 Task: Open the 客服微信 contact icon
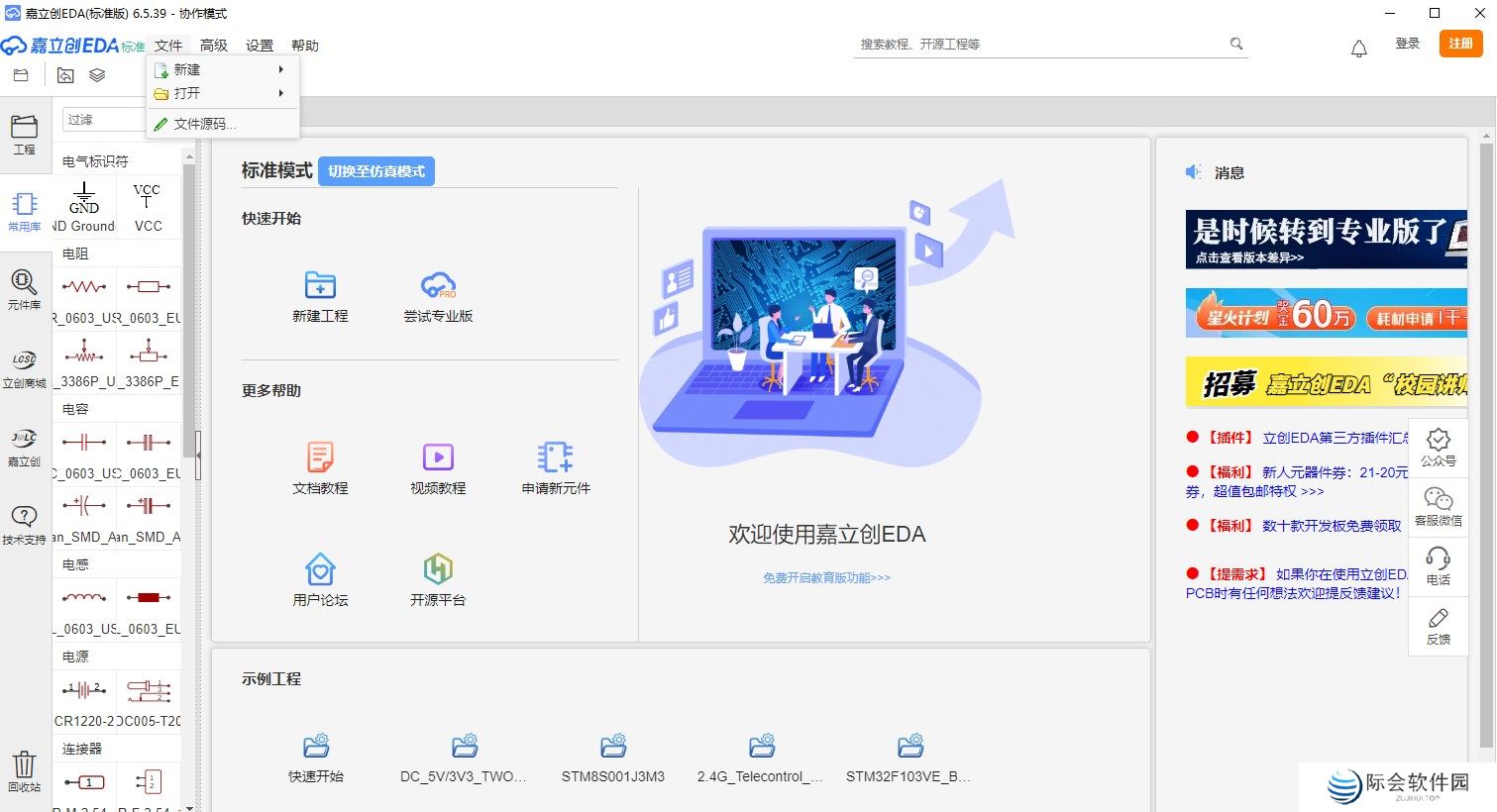(1438, 508)
